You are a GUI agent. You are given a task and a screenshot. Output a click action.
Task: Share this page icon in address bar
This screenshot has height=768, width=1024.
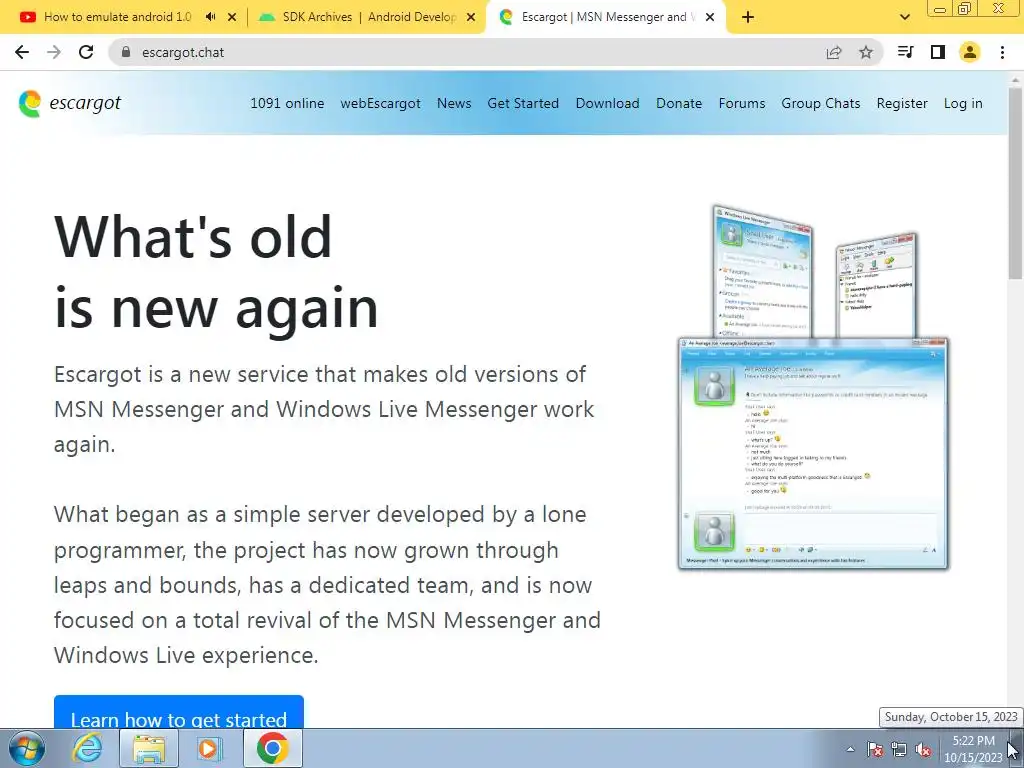pos(834,52)
